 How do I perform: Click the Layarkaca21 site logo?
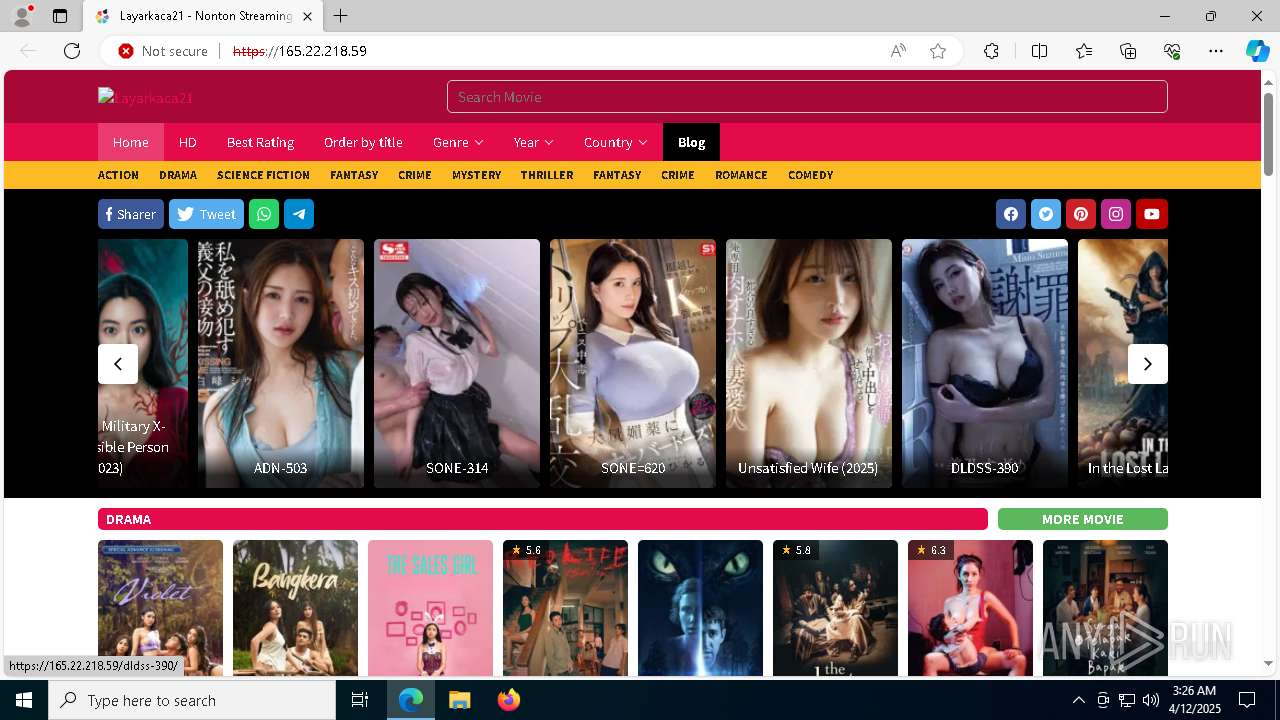[145, 97]
